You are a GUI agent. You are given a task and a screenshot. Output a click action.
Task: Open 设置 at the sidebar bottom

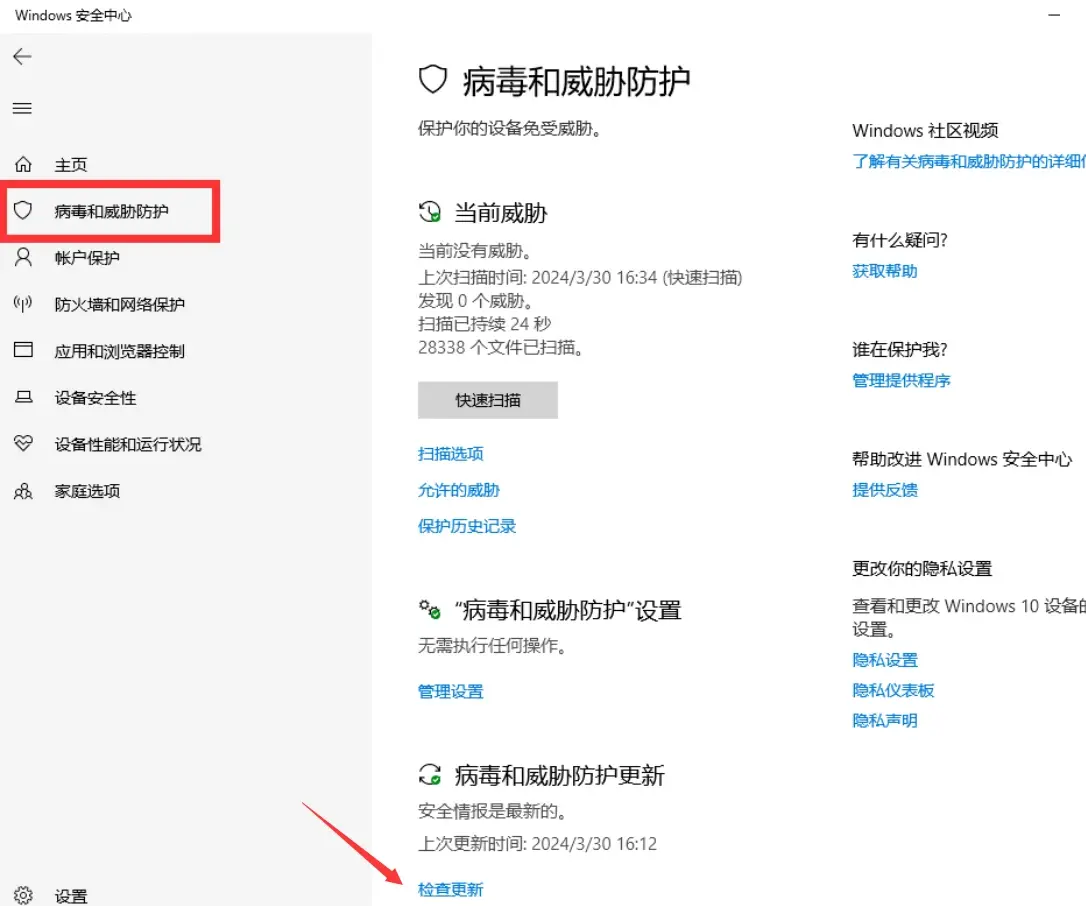click(x=71, y=896)
